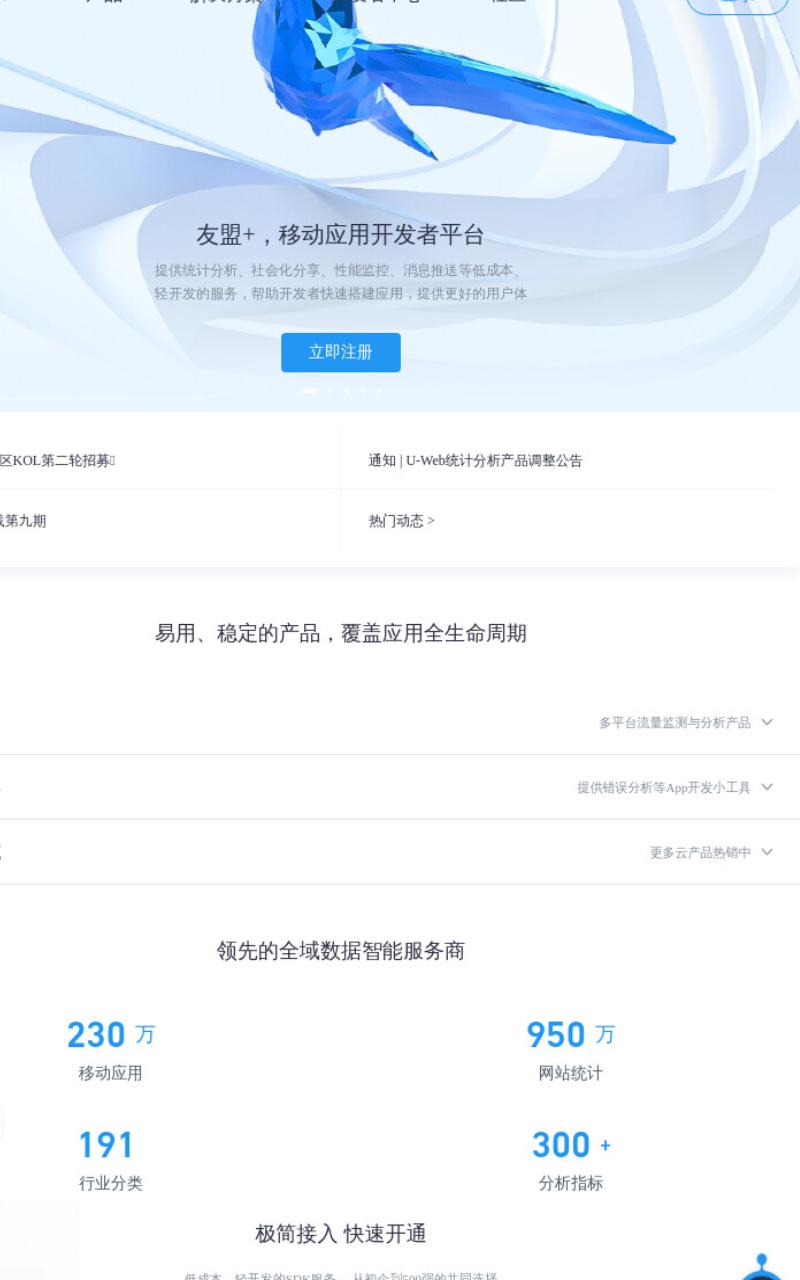Click the heading 领先的全域数据智能服务商
Viewport: 800px width, 1280px height.
point(340,950)
